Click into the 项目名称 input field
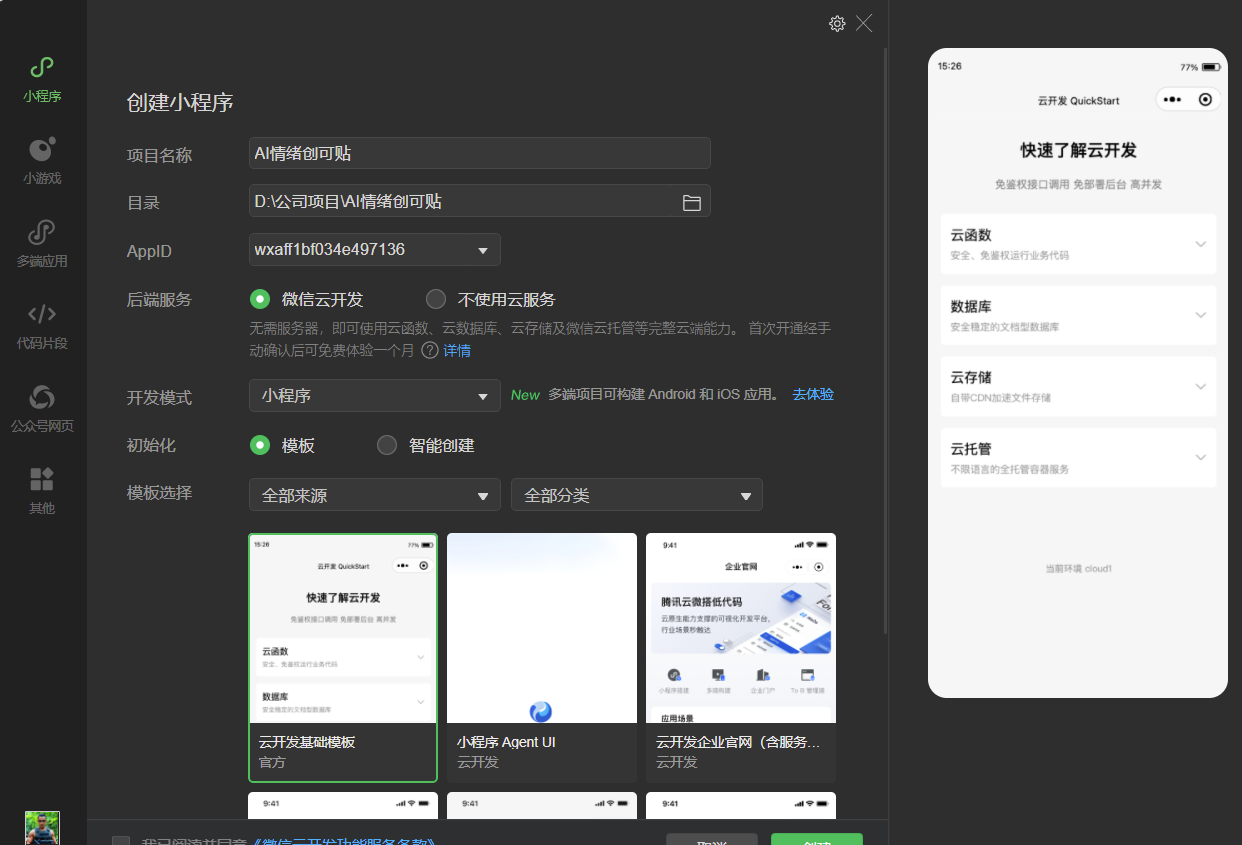Screen dimensions: 1242x845 [x=480, y=153]
